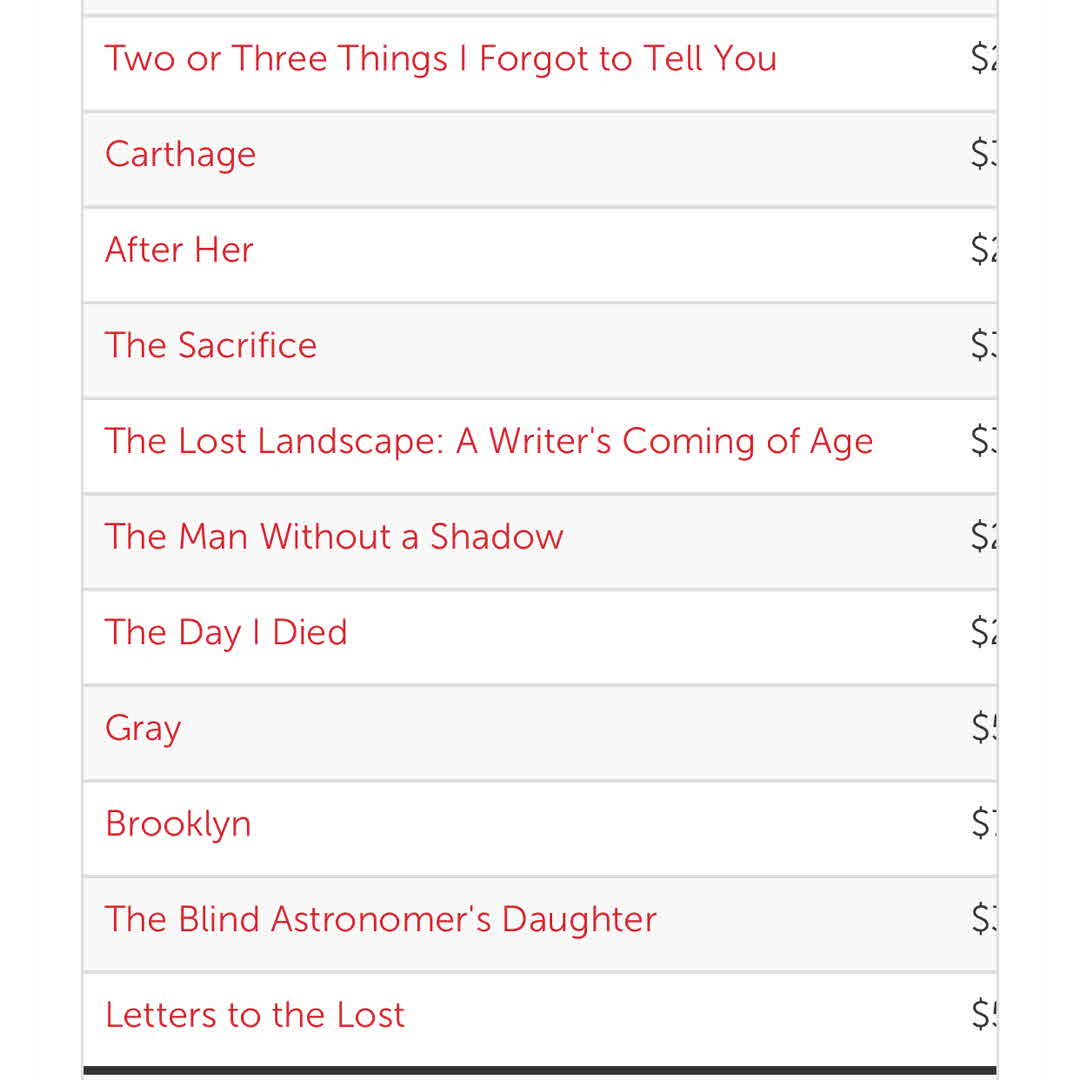Open The Day I Died book
Image resolution: width=1080 pixels, height=1080 pixels.
click(226, 633)
